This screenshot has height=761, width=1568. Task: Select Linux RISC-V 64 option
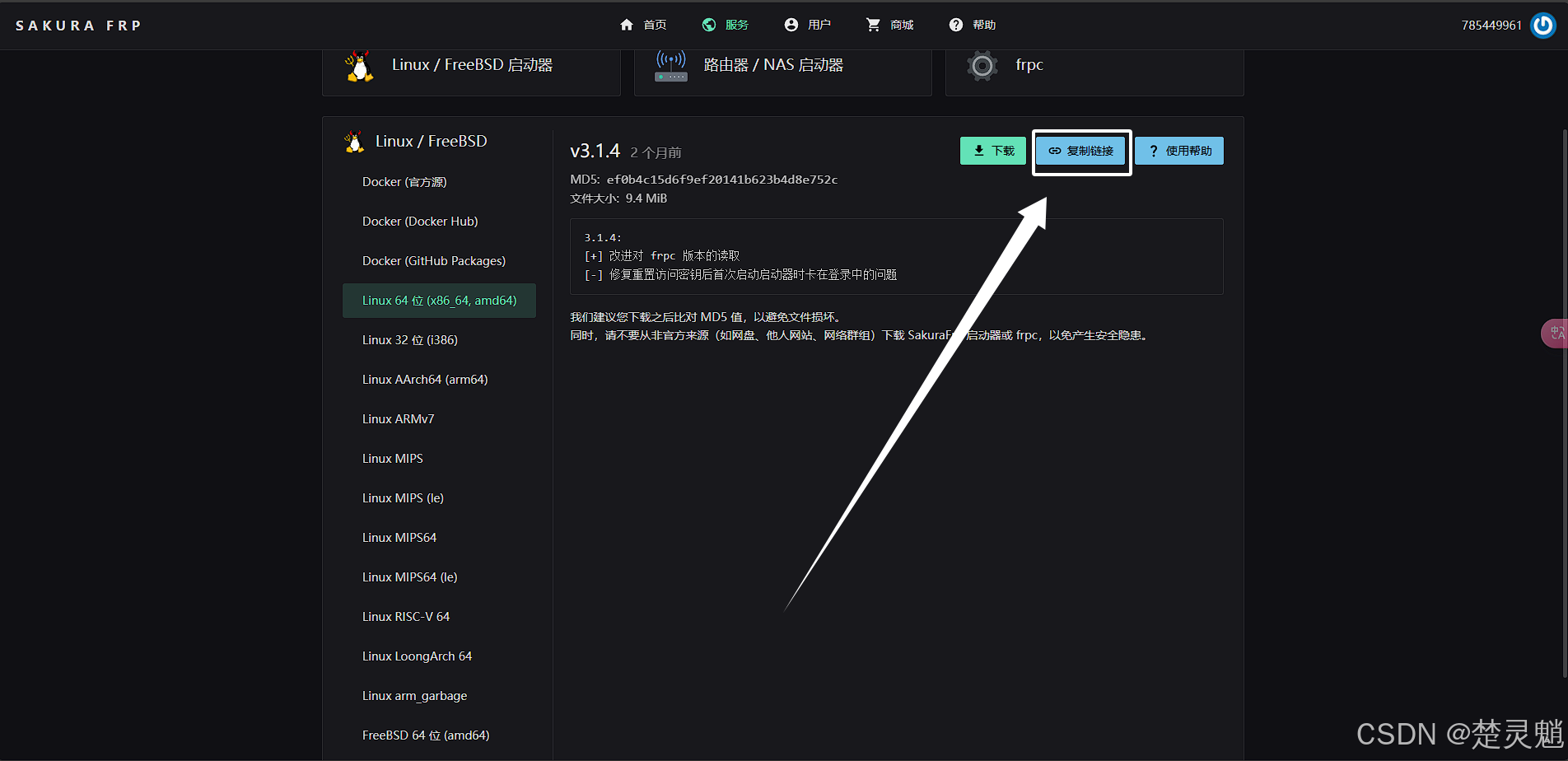pos(439,617)
